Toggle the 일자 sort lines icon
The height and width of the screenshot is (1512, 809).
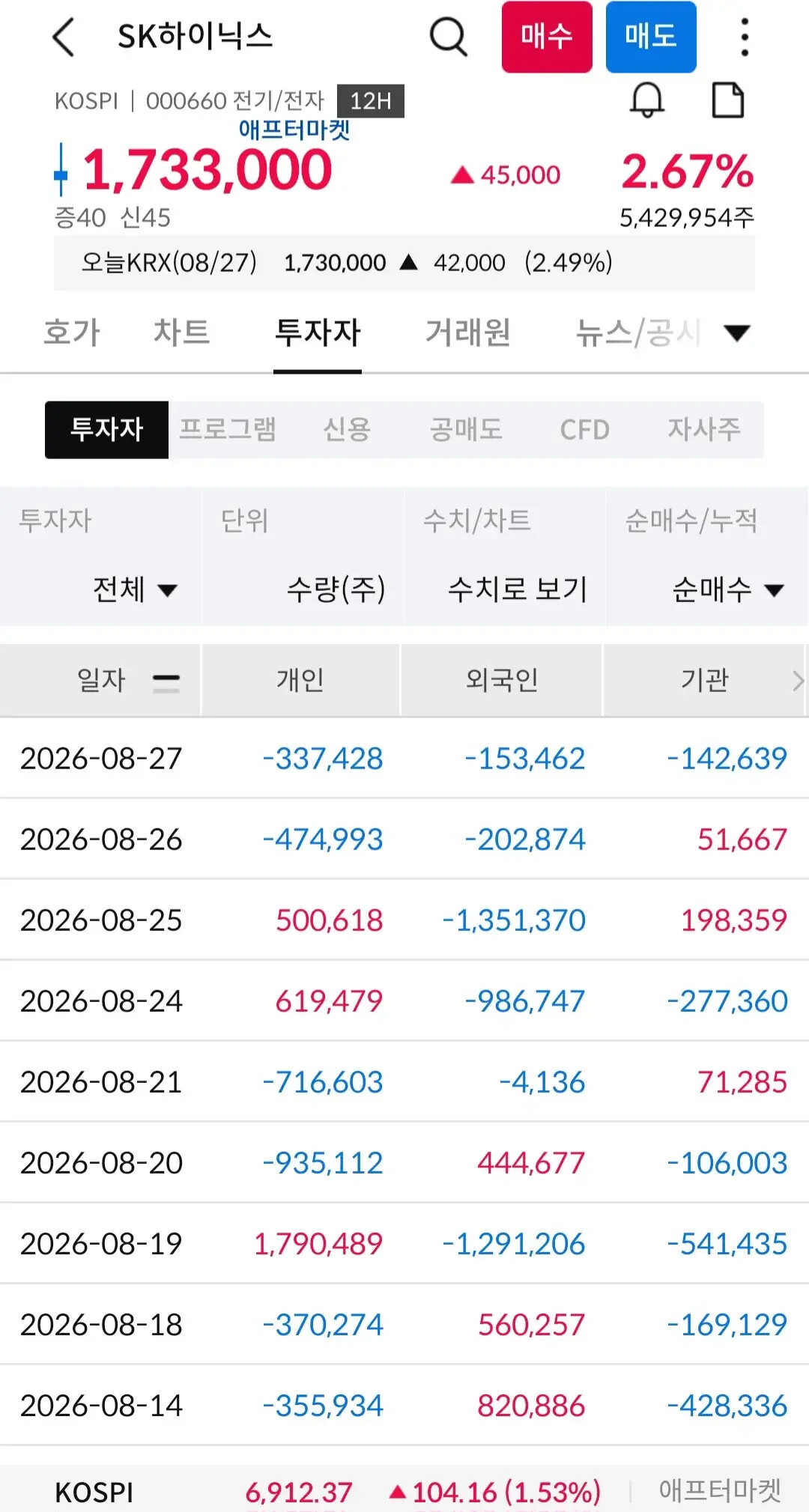click(166, 682)
